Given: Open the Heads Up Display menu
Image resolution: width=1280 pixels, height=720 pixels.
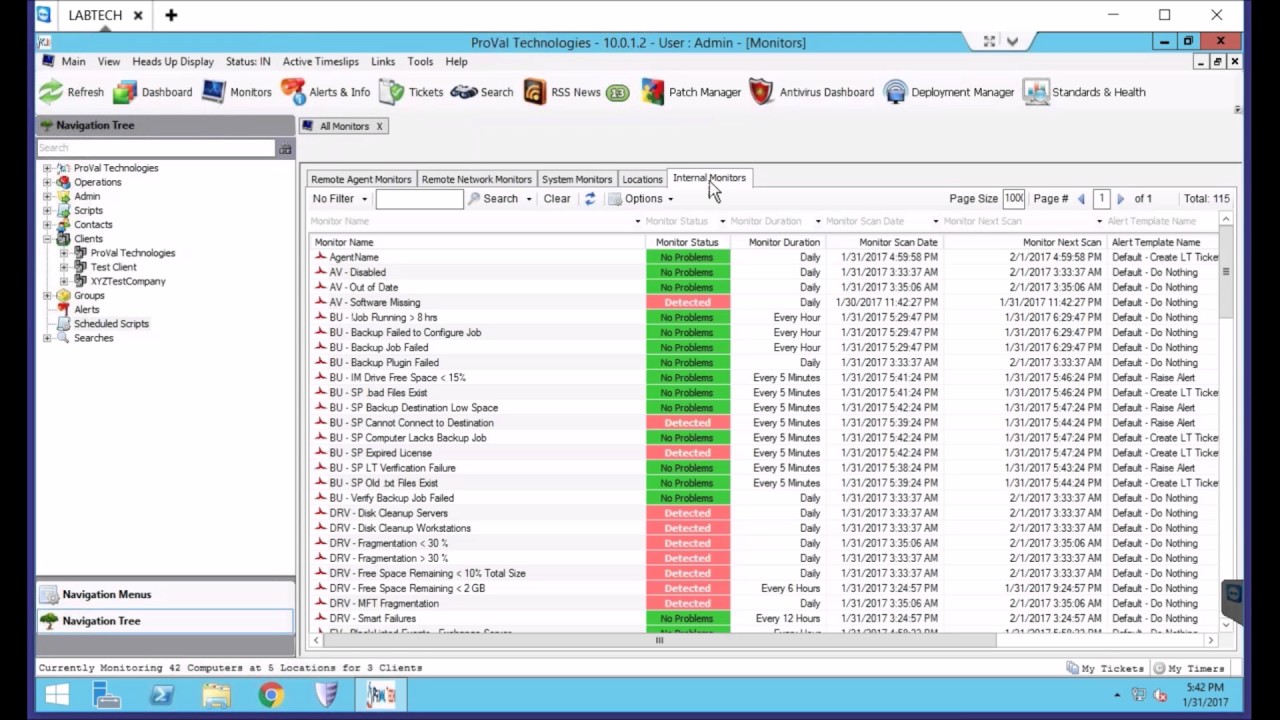Looking at the screenshot, I should pos(173,62).
